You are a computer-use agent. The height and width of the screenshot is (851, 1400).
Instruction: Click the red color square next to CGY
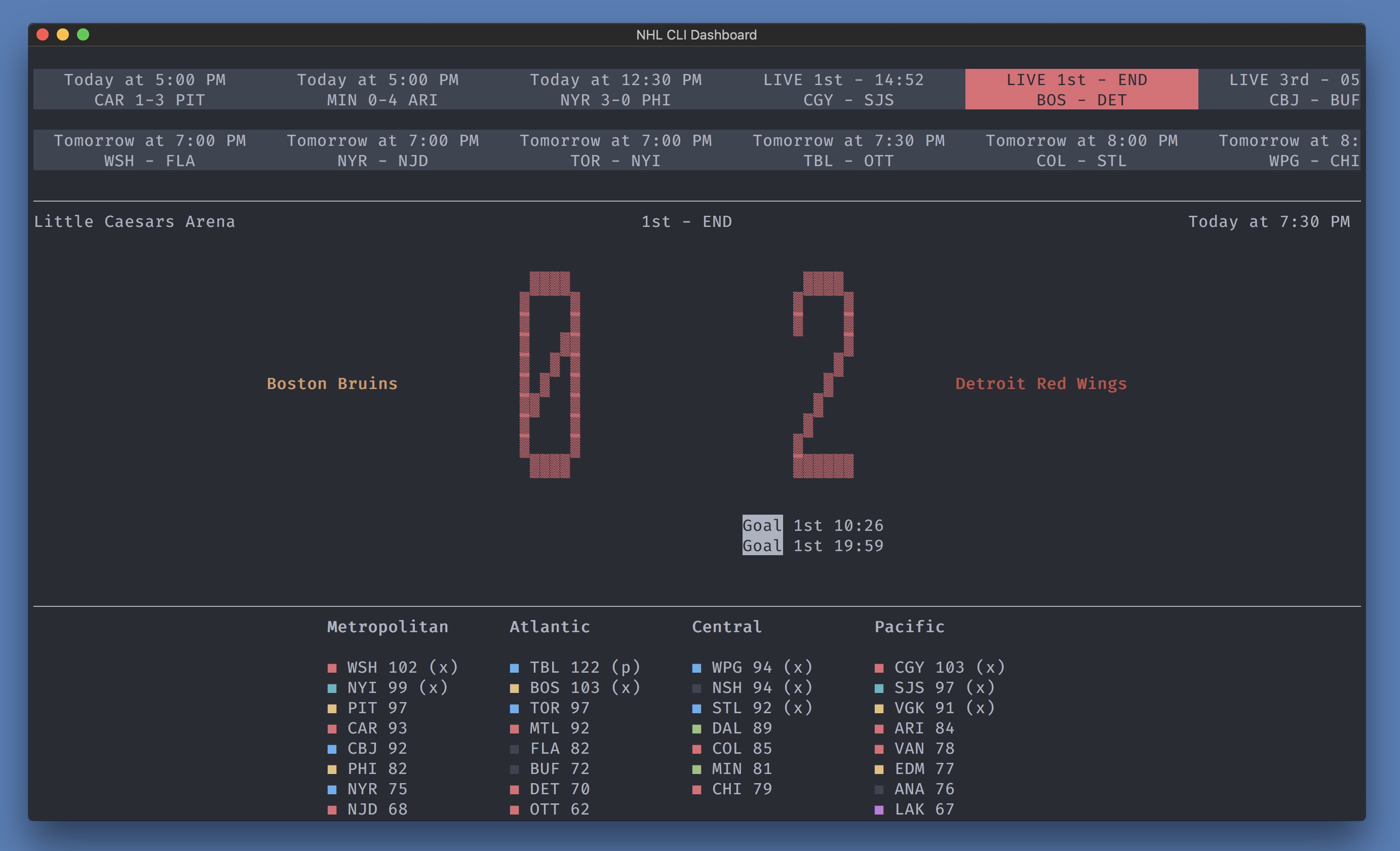[879, 668]
